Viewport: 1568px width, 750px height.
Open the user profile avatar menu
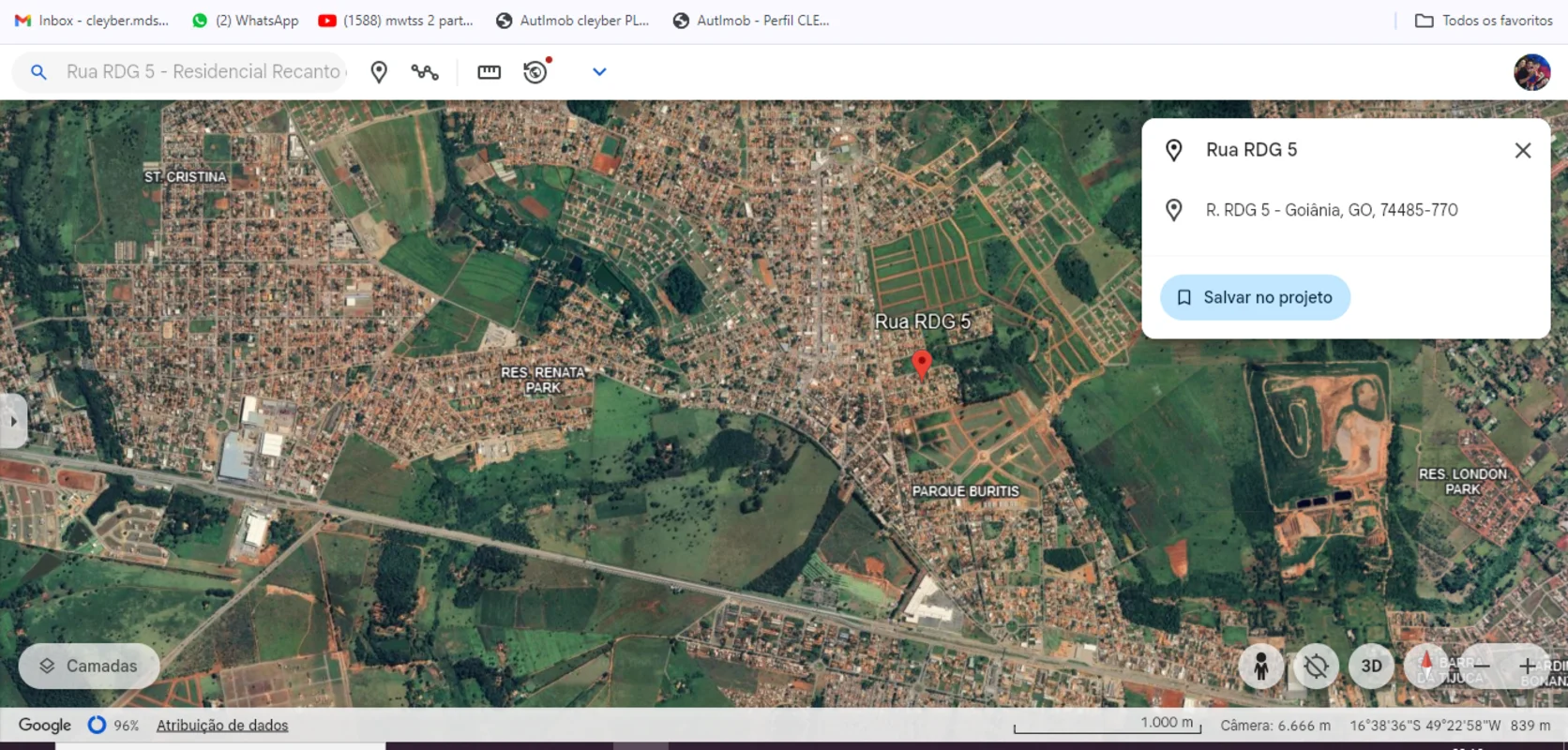(1531, 72)
